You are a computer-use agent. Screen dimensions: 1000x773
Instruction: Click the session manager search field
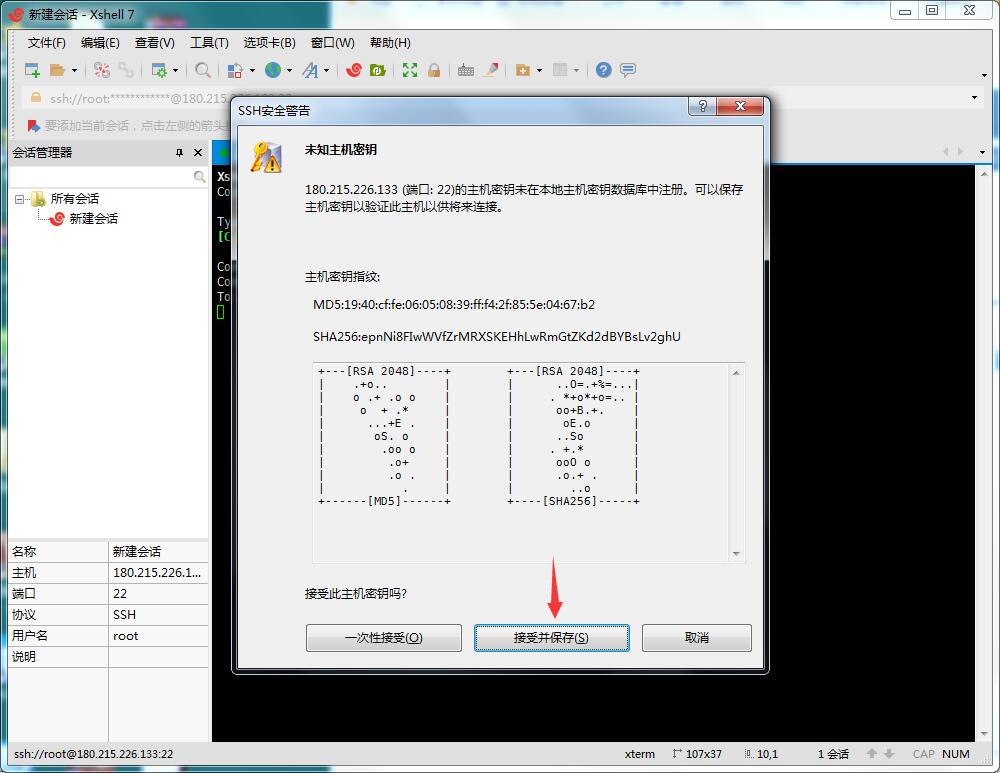(102, 177)
